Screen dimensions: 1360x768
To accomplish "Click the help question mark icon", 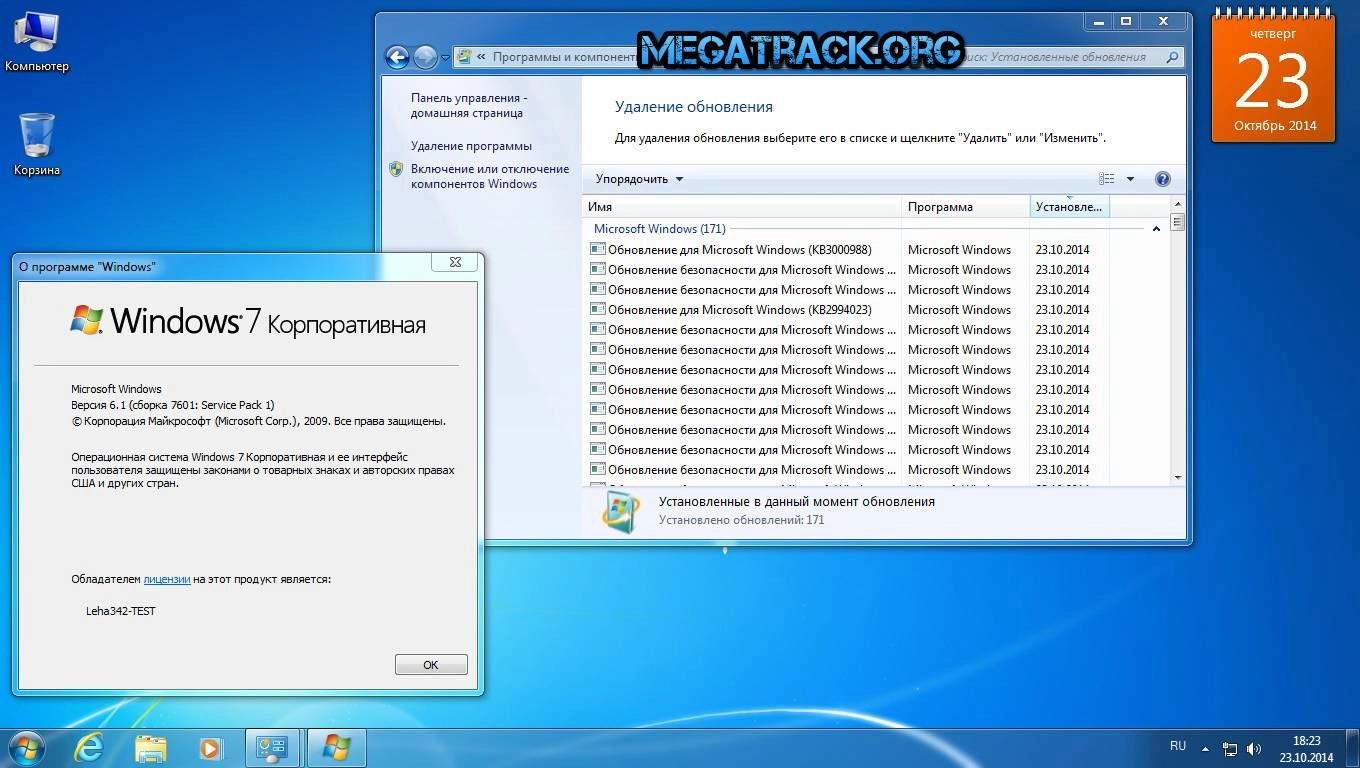I will click(1162, 179).
